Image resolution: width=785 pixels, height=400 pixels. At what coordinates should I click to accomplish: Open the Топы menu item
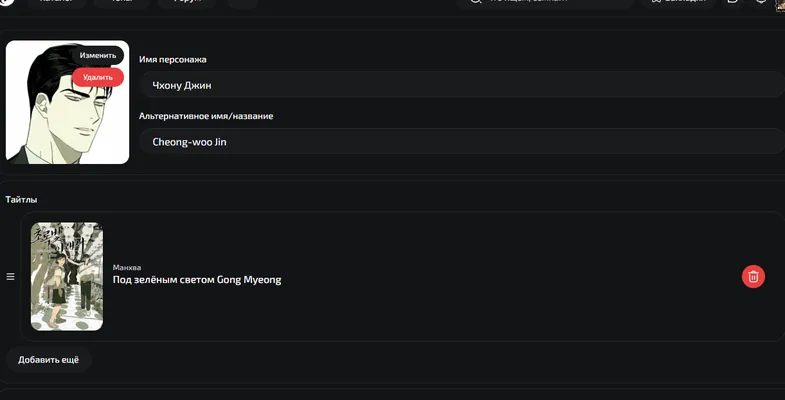pos(121,2)
